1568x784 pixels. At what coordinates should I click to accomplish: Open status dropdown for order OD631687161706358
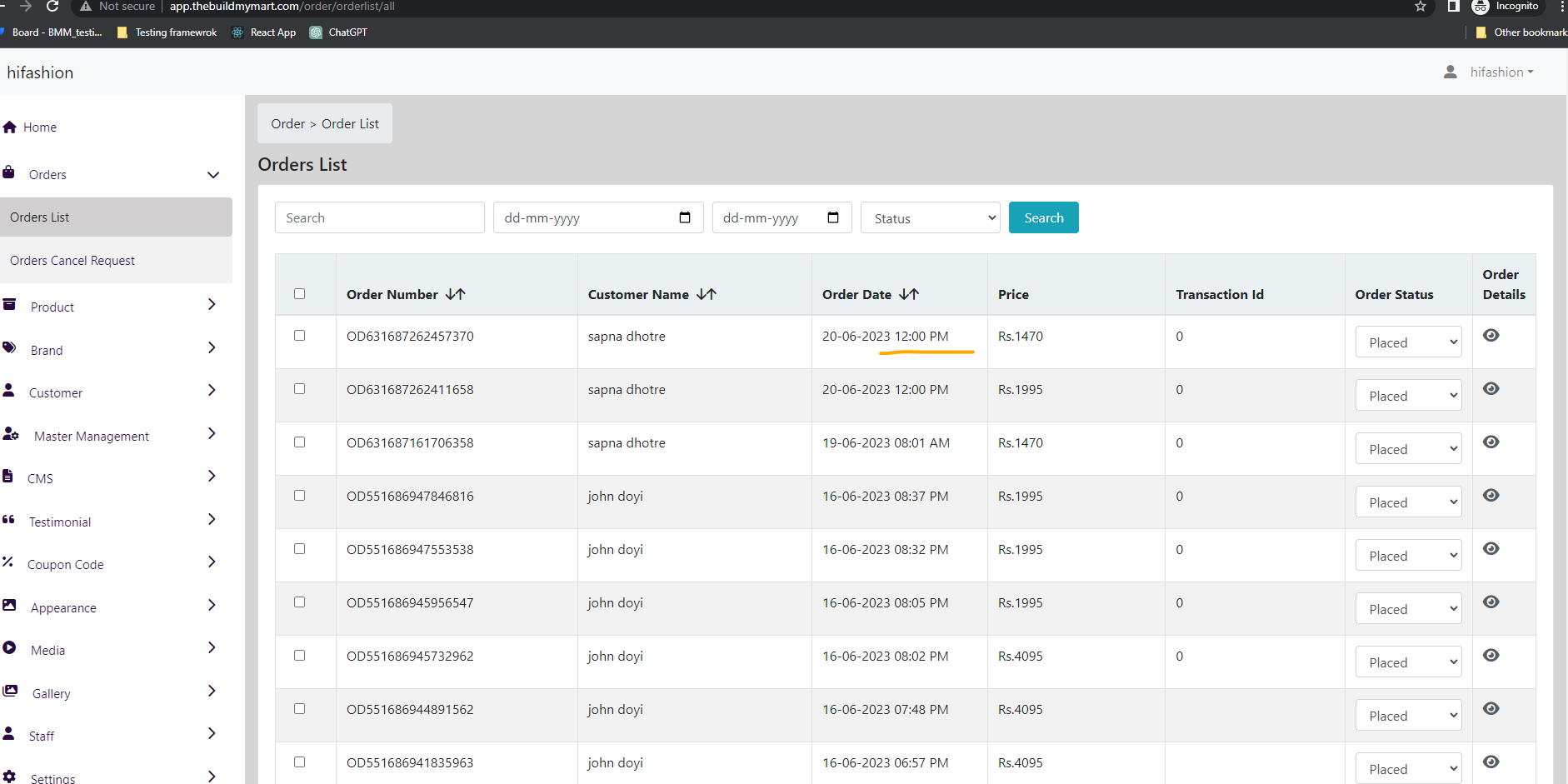(x=1409, y=448)
